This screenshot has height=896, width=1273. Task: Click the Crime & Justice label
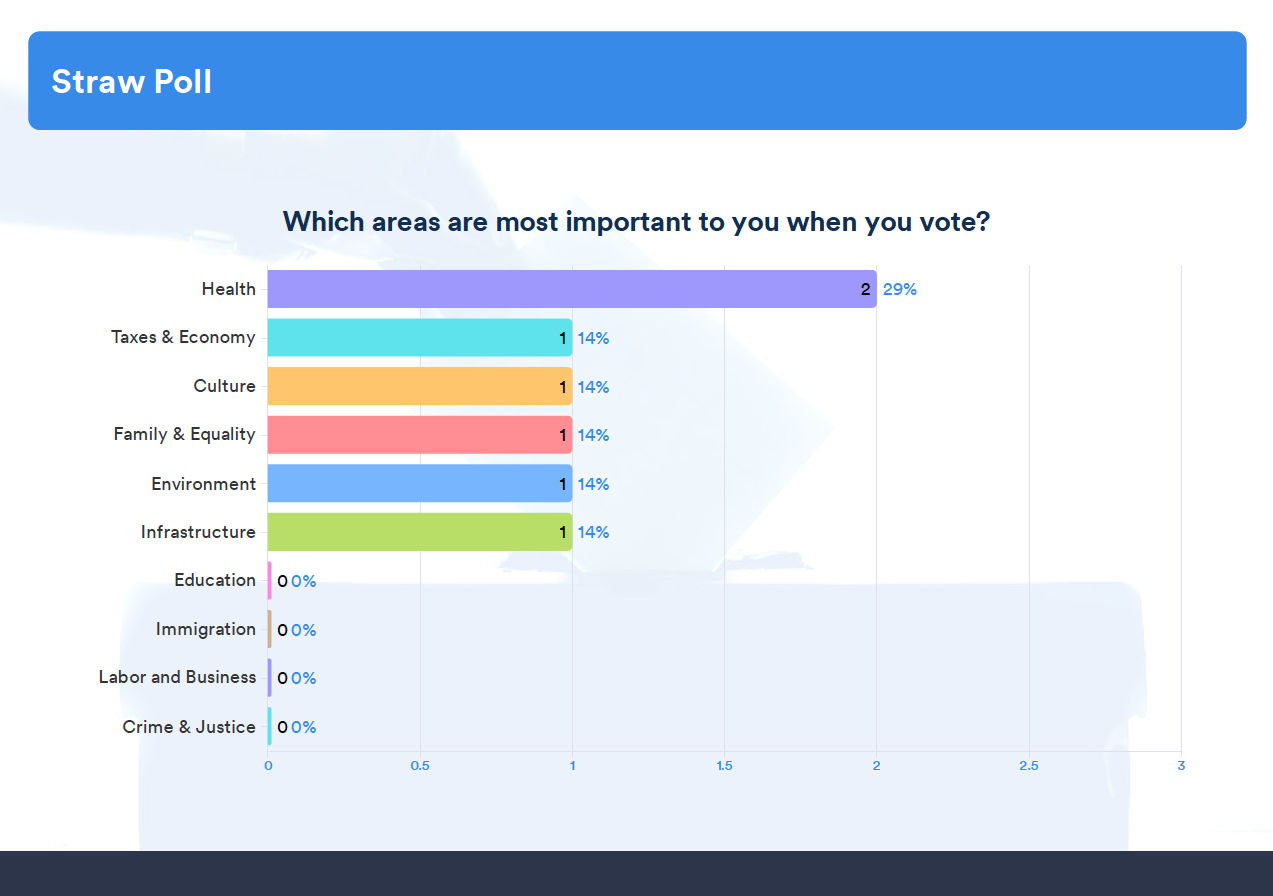point(189,727)
